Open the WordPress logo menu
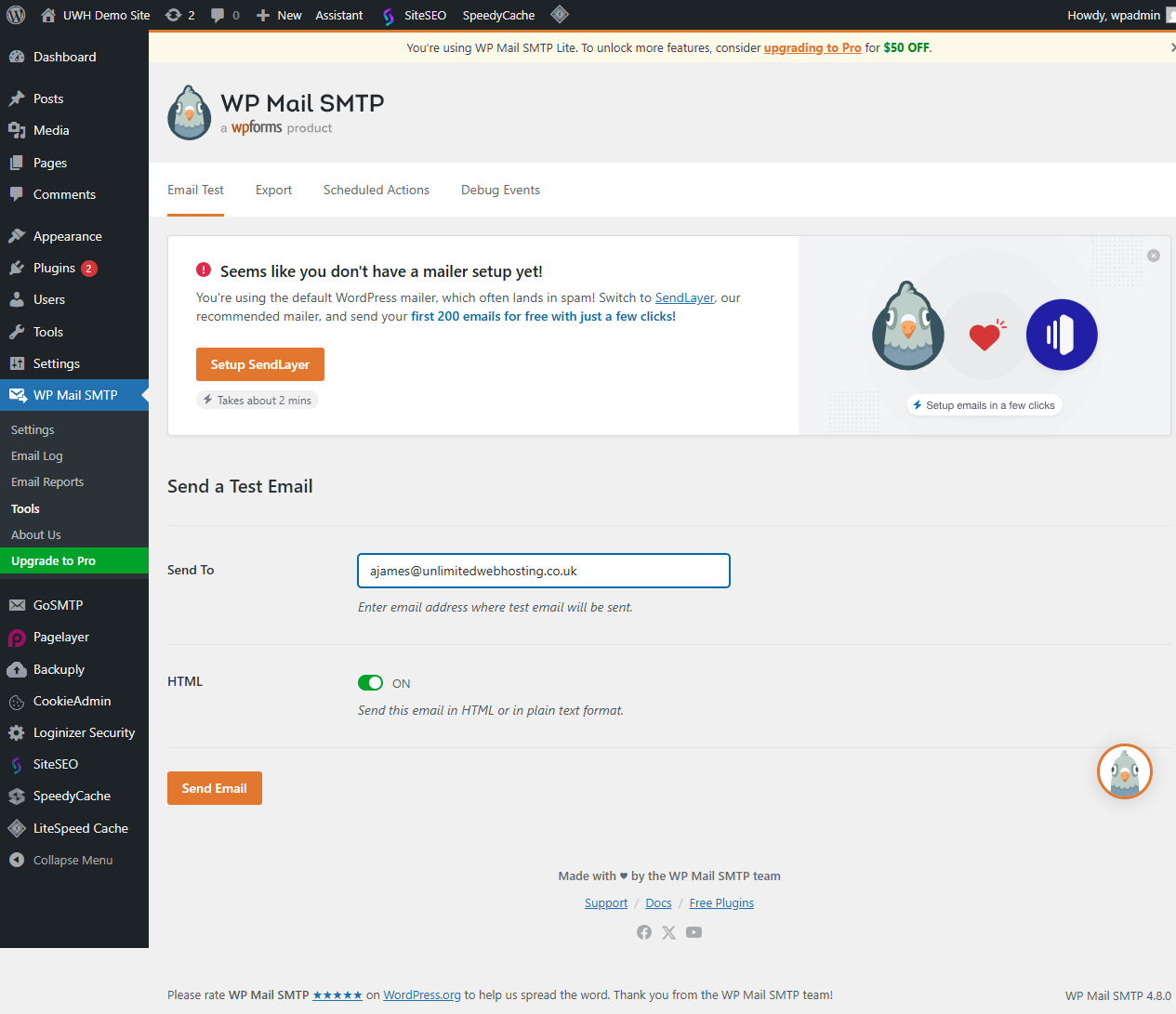Screen dimensions: 1176x1014 tap(16, 15)
